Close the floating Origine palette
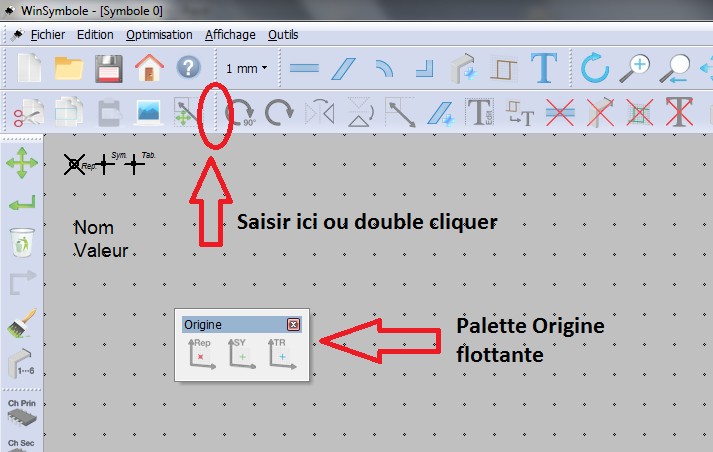The width and height of the screenshot is (713, 452). point(293,325)
